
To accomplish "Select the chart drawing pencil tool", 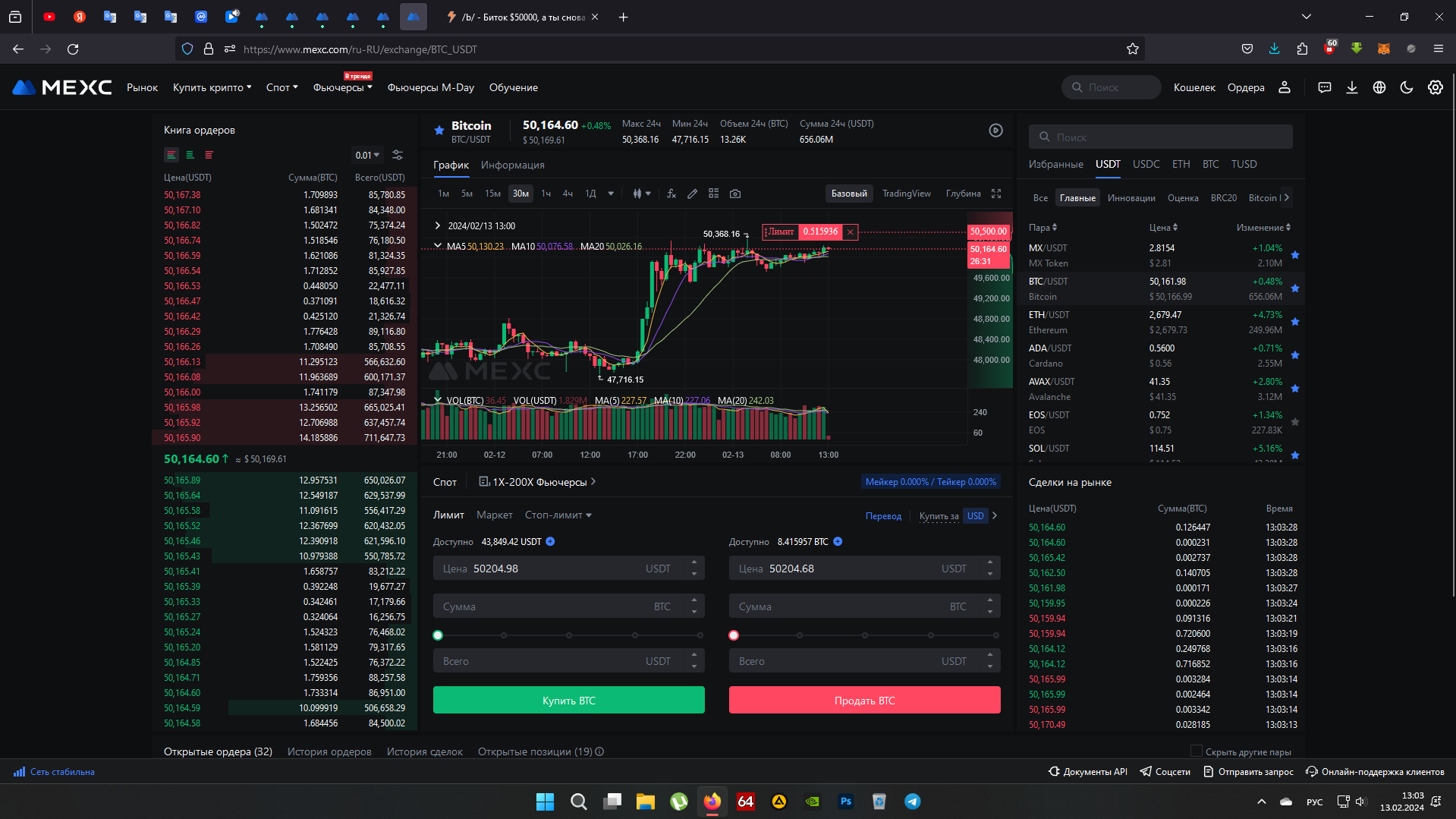I will coord(693,194).
